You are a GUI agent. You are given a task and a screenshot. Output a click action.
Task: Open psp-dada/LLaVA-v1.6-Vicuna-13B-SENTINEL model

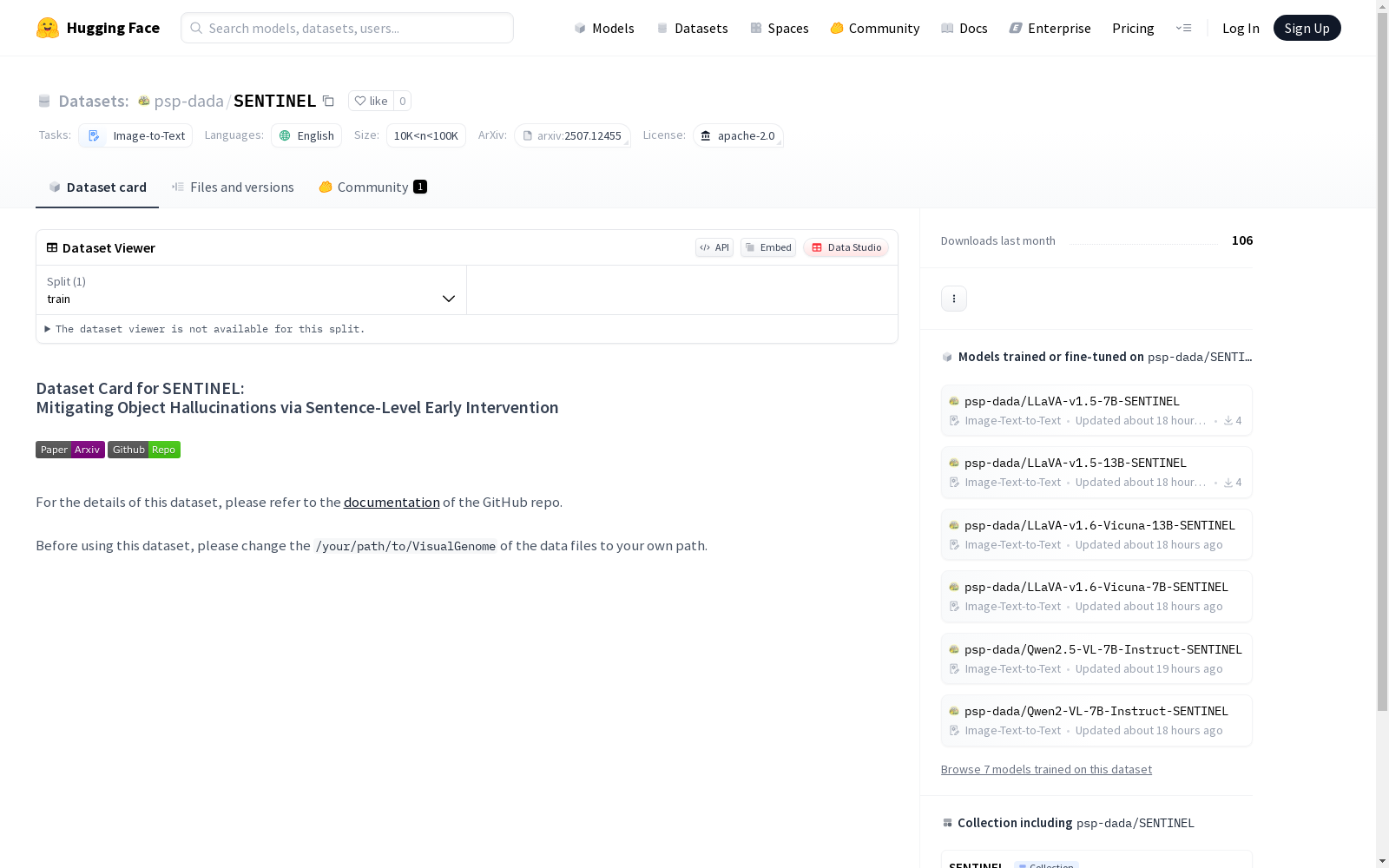point(1096,534)
